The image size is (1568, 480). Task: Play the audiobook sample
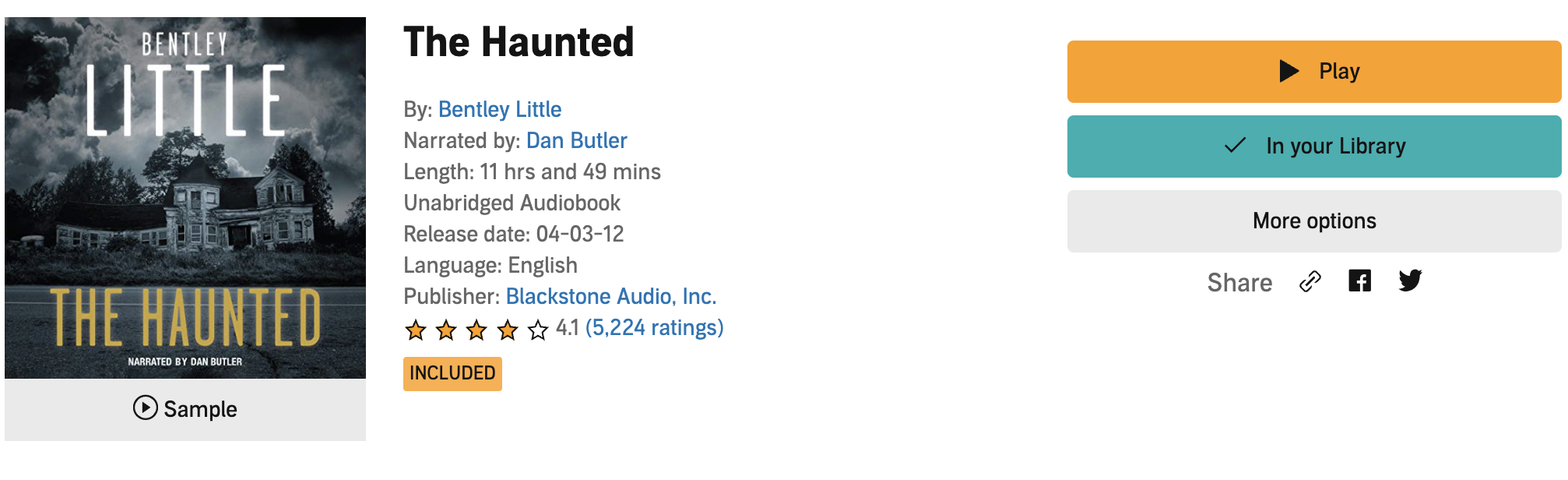(185, 408)
